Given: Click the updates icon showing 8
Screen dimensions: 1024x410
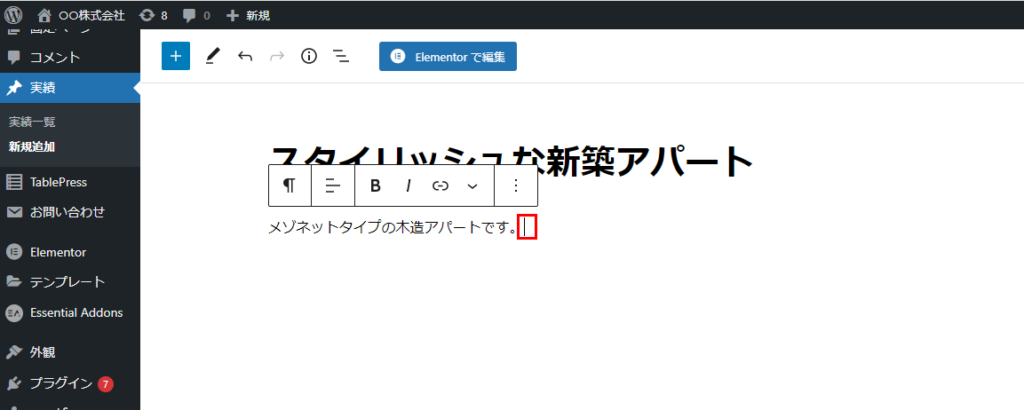Looking at the screenshot, I should [x=153, y=15].
